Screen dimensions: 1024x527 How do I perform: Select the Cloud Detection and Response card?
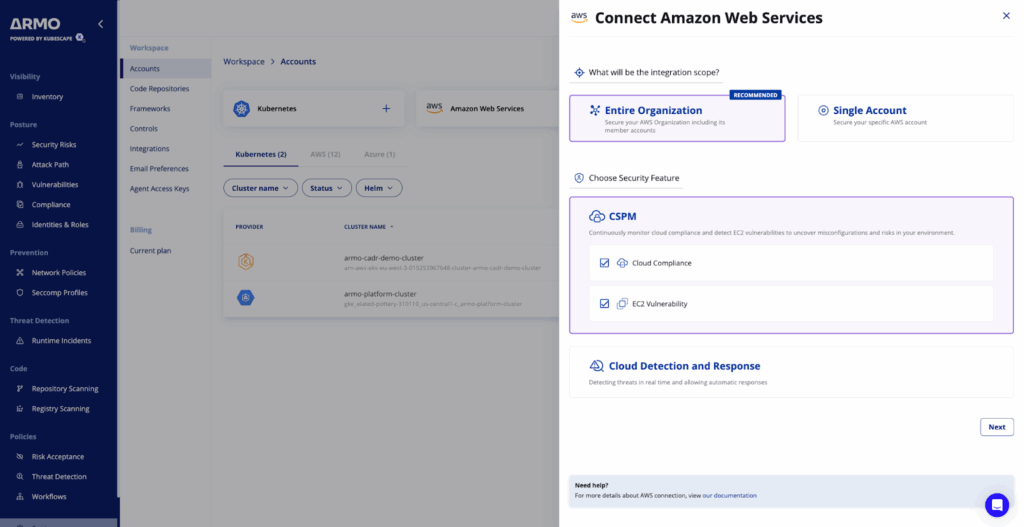pyautogui.click(x=790, y=372)
